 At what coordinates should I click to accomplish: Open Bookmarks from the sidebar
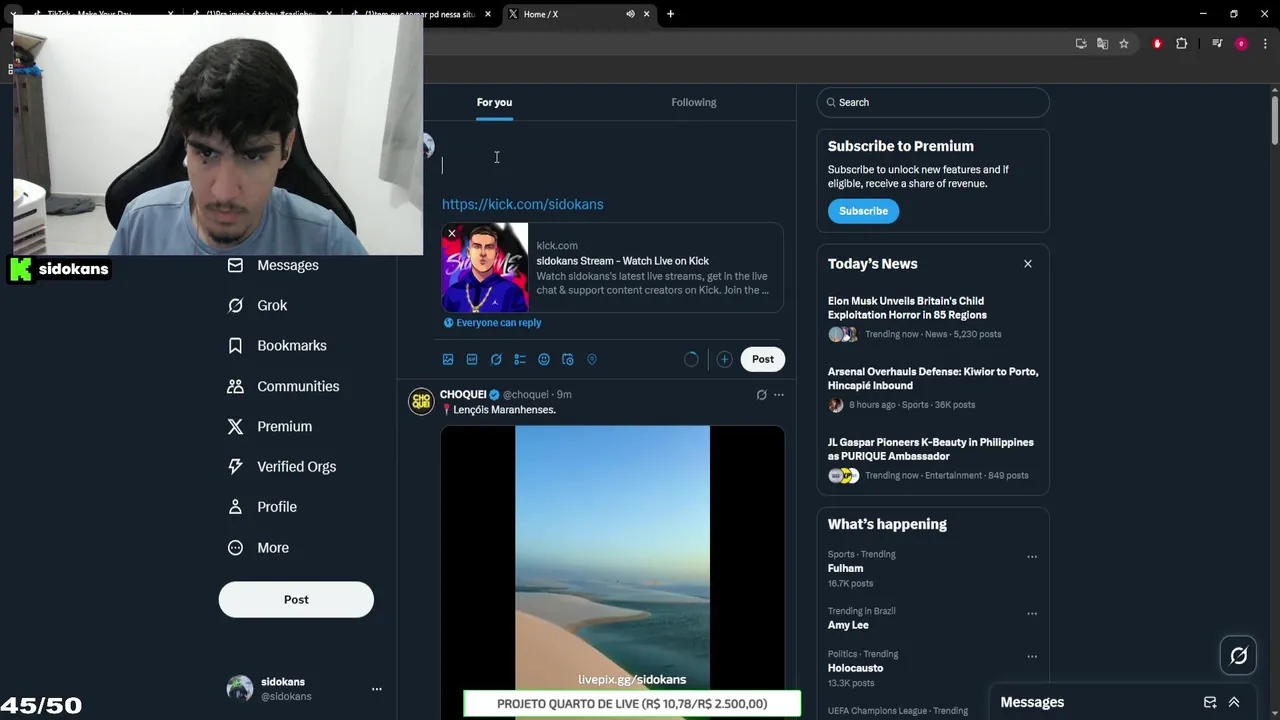[x=277, y=346]
